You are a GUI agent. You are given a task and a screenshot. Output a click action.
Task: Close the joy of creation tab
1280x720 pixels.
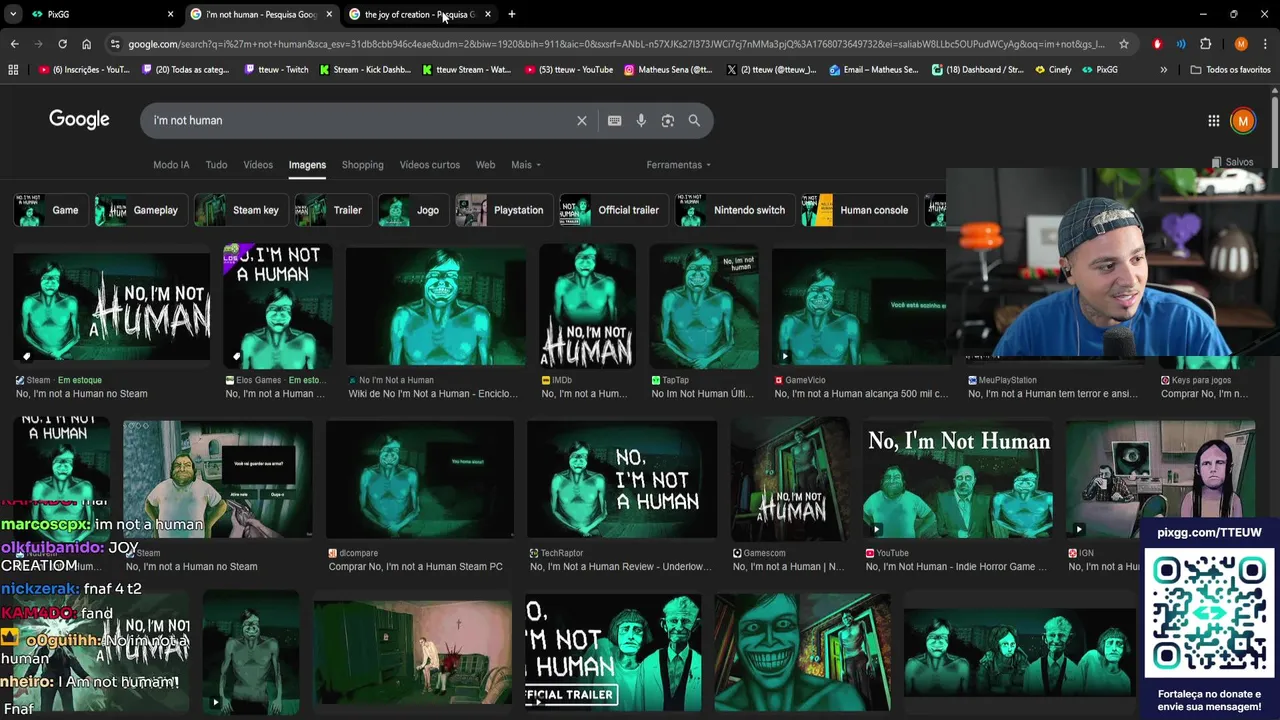(488, 14)
